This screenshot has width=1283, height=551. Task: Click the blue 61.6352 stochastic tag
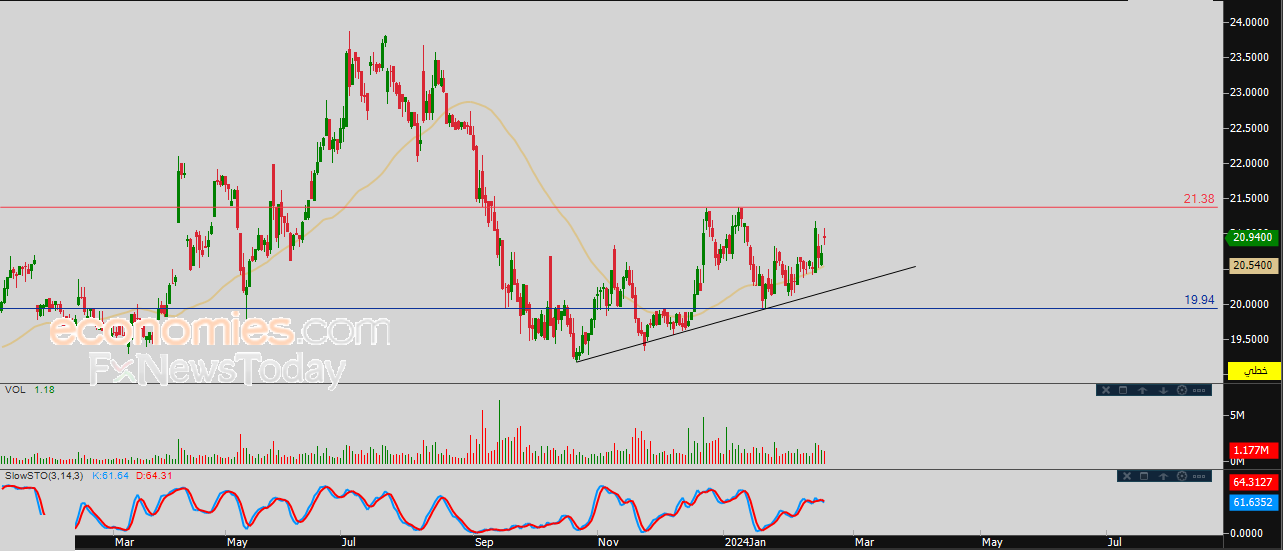(x=1253, y=502)
